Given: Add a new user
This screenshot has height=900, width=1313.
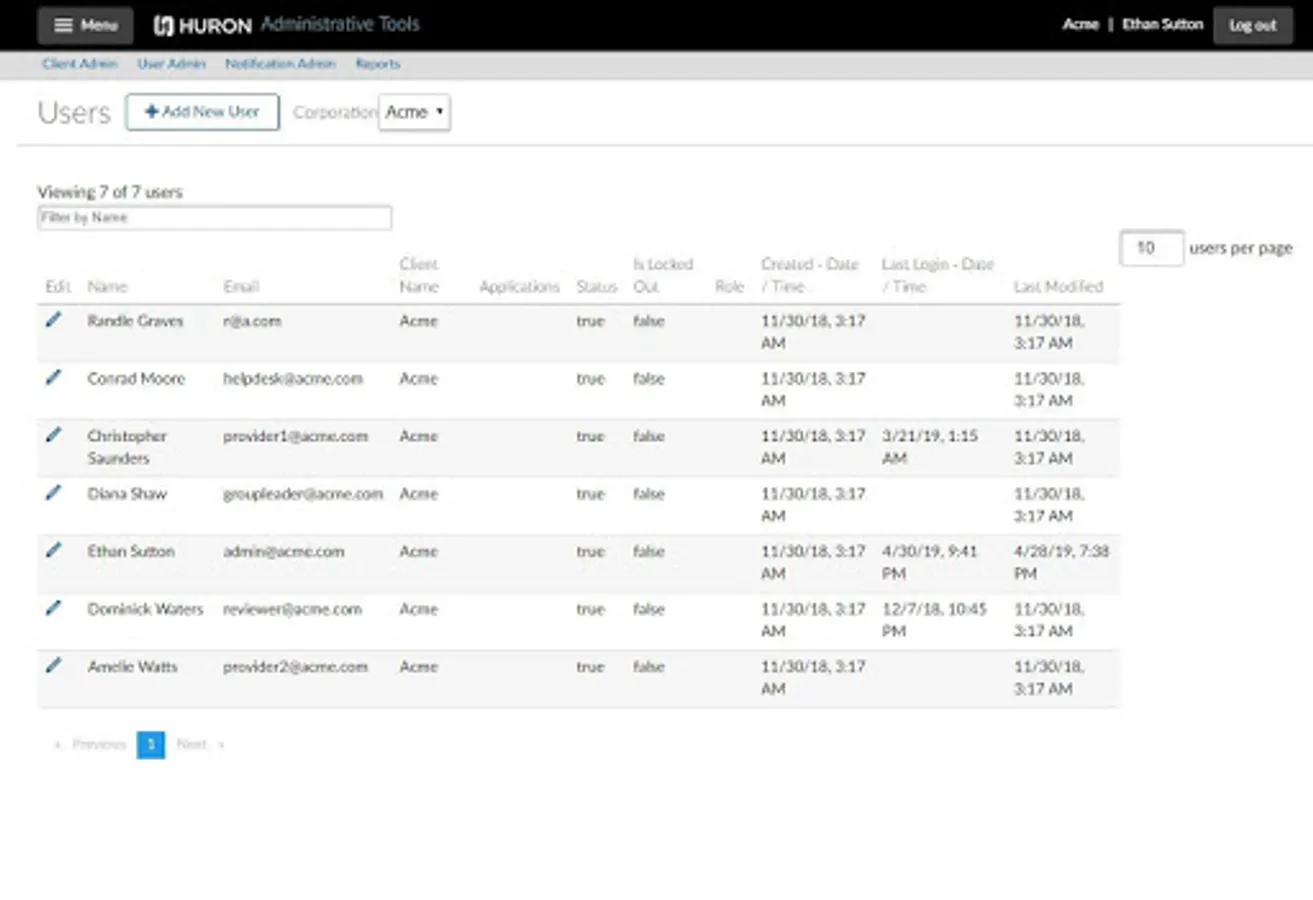Looking at the screenshot, I should (202, 112).
